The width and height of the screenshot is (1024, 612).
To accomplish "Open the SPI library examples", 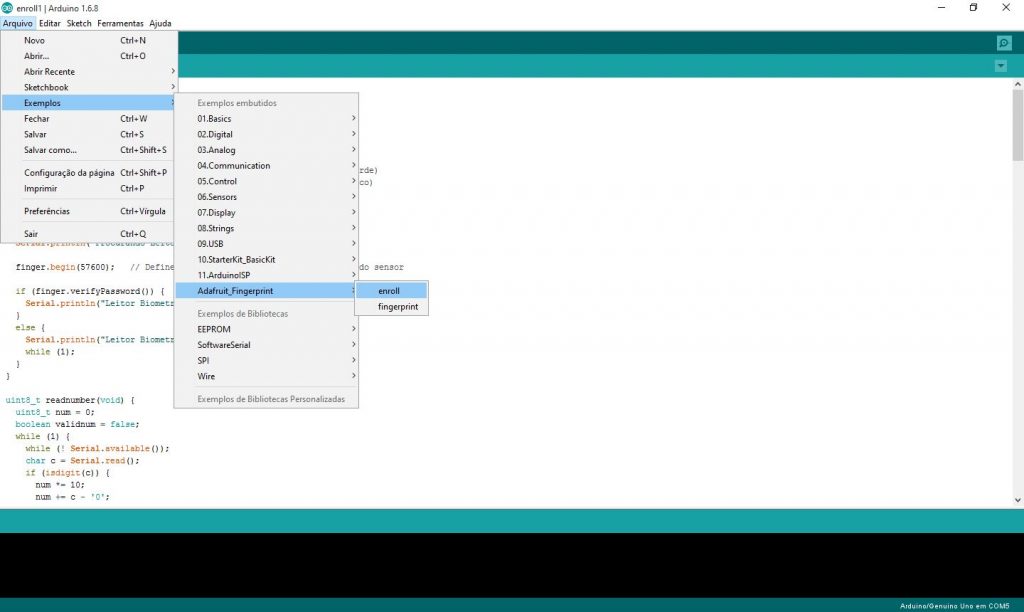I will pos(266,361).
